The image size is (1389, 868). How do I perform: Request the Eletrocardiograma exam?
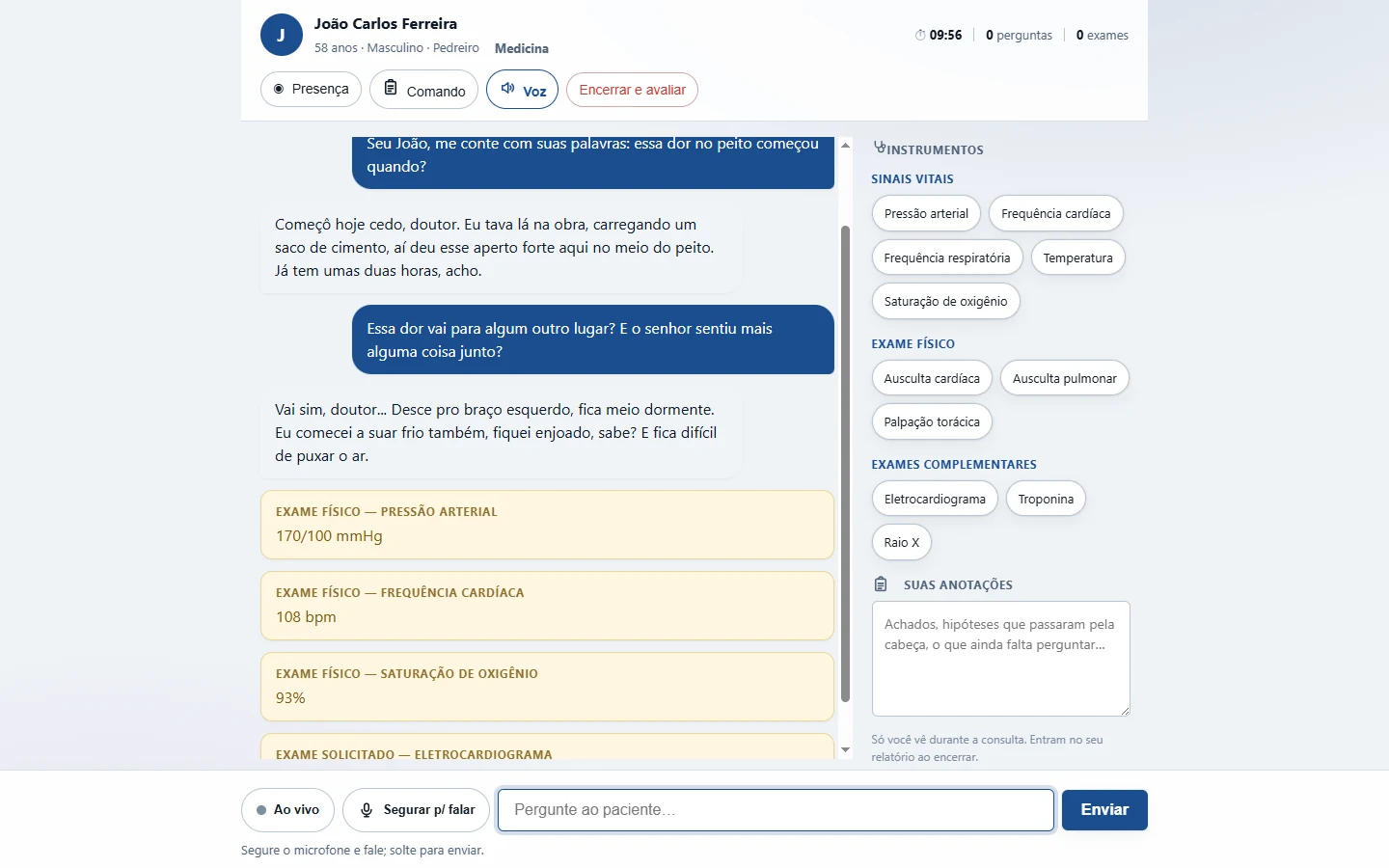point(935,499)
